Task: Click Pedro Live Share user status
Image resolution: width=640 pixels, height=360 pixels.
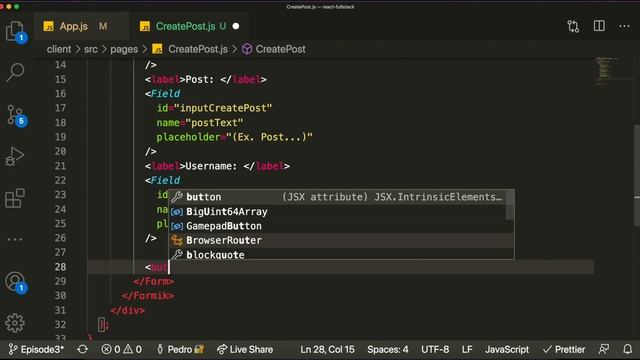Action: click(x=180, y=349)
